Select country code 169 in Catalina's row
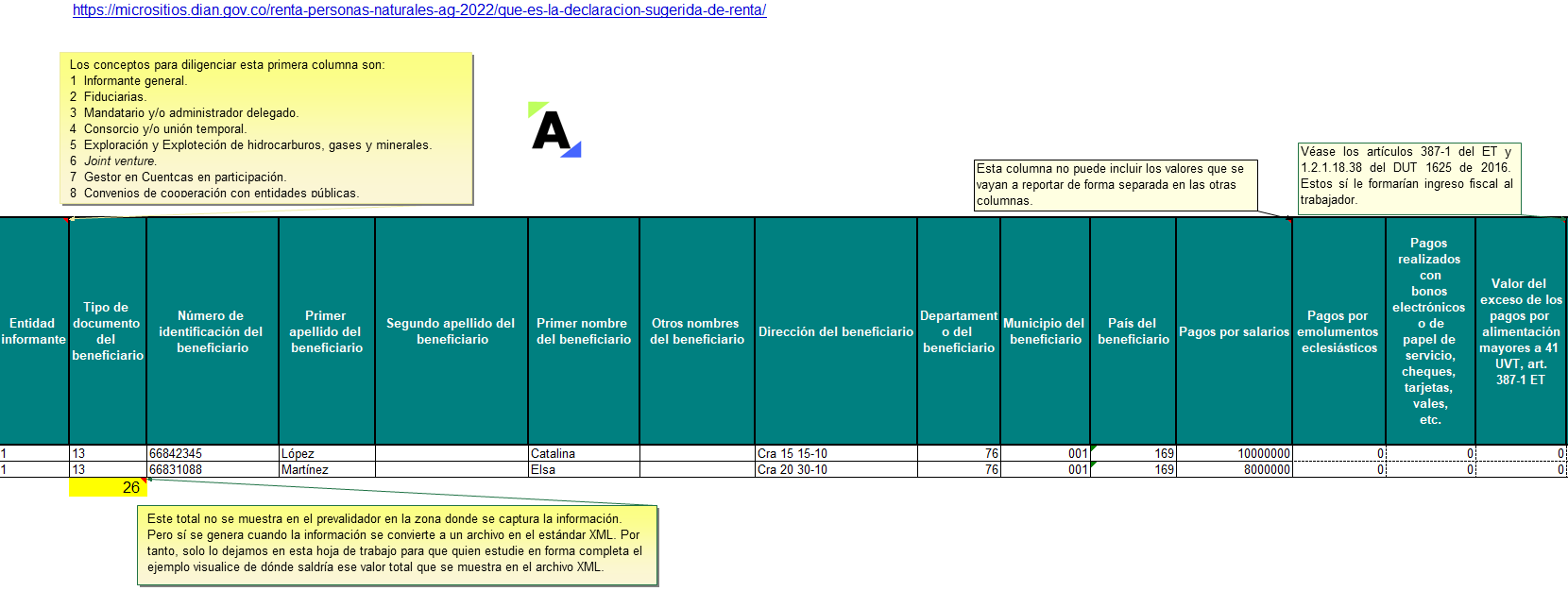 [x=1133, y=453]
